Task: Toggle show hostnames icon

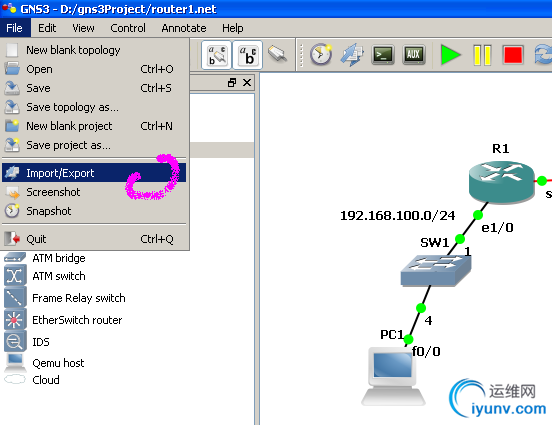Action: tap(247, 55)
